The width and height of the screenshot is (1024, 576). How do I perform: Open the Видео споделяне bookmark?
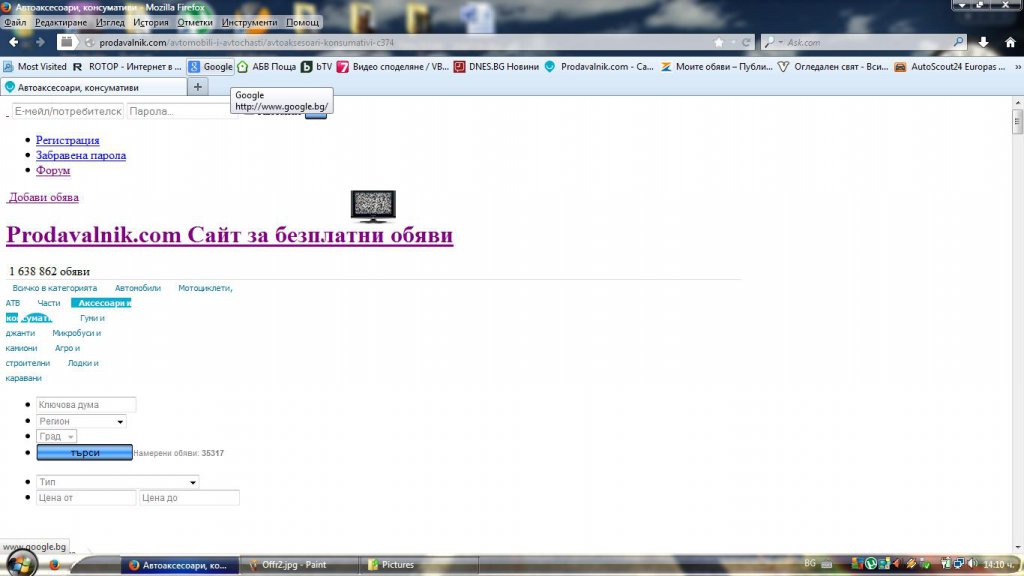click(x=393, y=67)
